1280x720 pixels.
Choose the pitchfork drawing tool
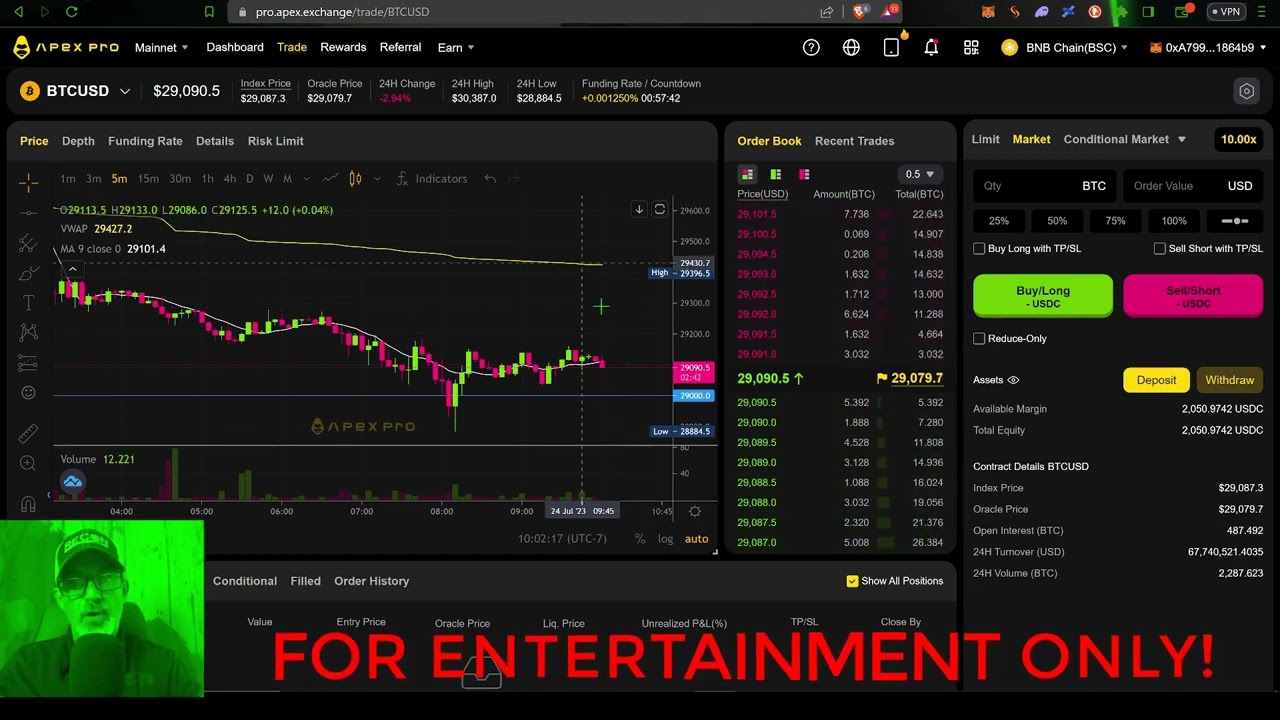[28, 243]
